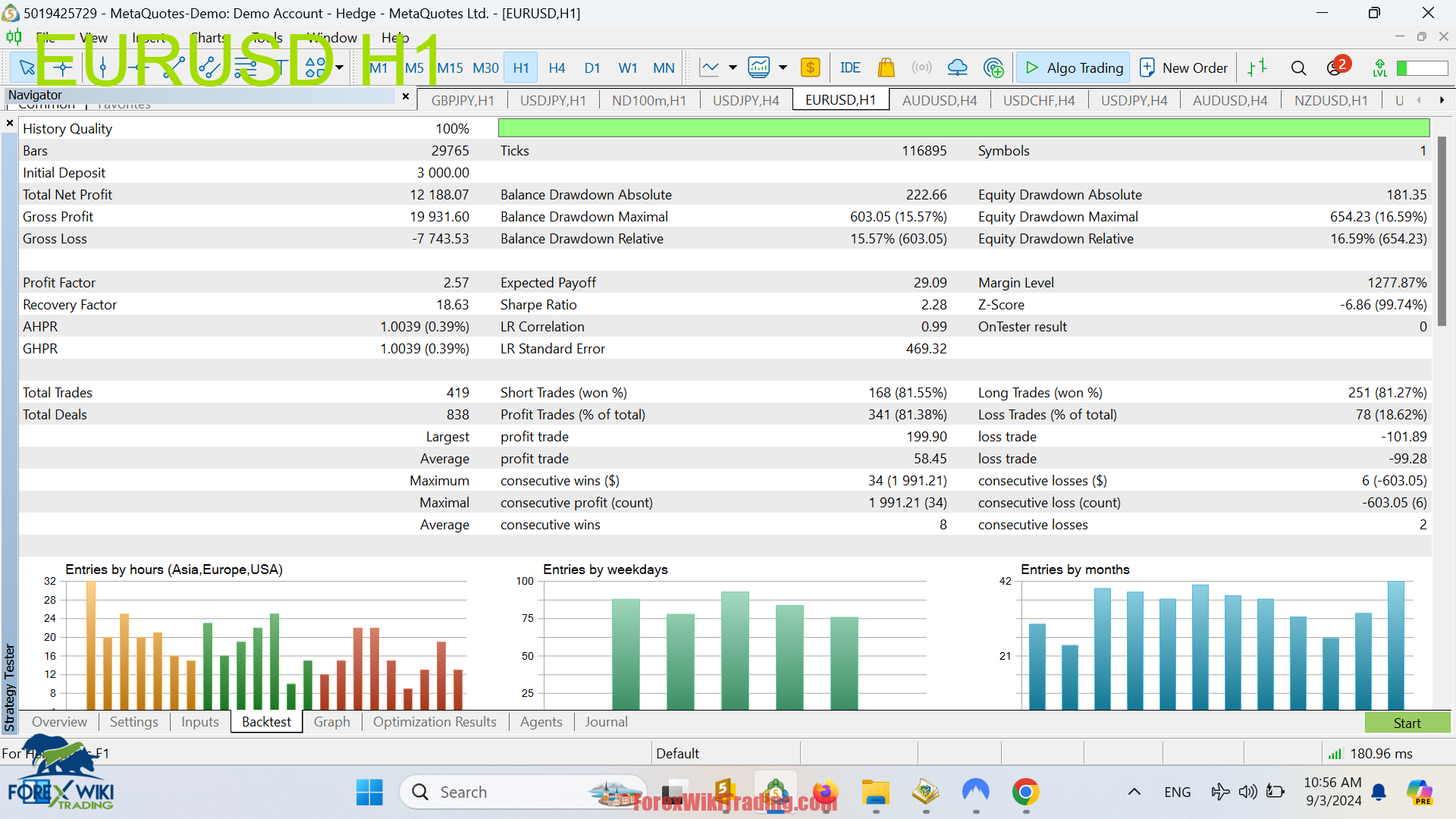Toggle Algo Trading on or off
1456x819 pixels.
click(x=1073, y=68)
